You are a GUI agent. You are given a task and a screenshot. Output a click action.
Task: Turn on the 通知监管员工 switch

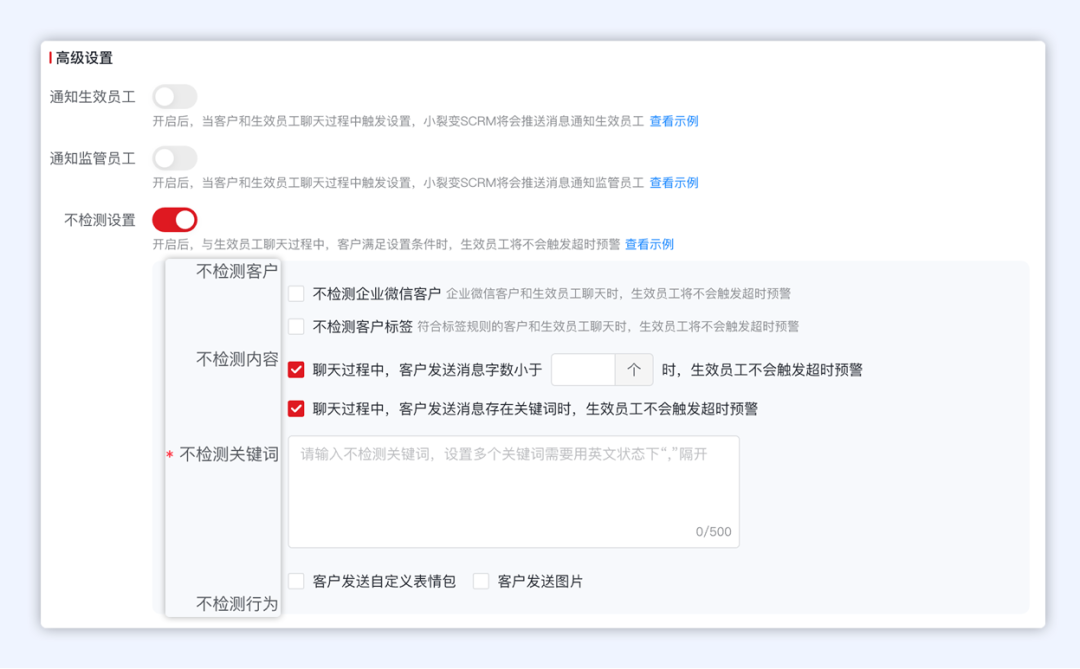pos(174,158)
